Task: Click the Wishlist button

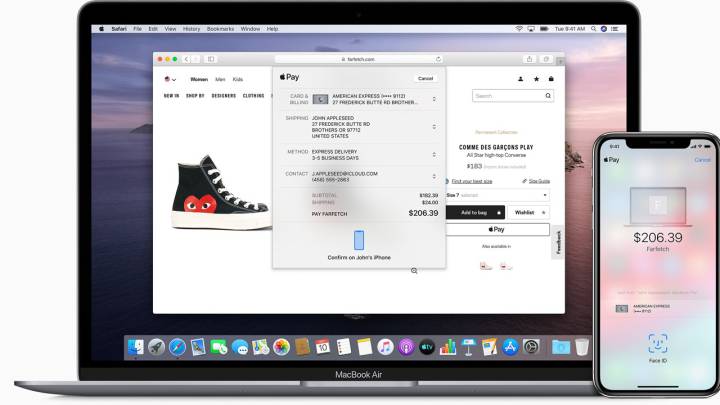Action: [529, 213]
